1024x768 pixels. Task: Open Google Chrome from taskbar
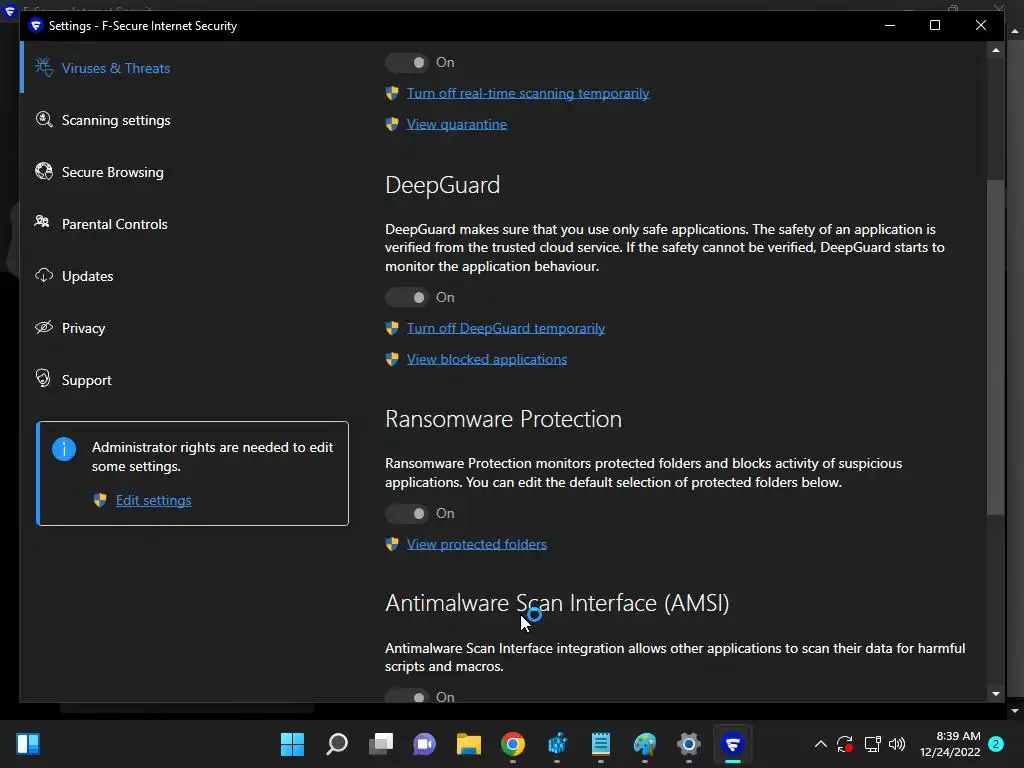513,744
